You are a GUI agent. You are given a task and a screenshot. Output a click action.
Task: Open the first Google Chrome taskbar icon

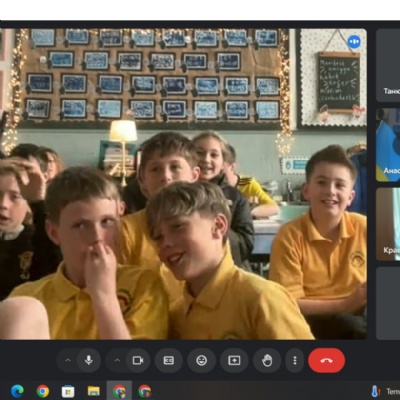(x=43, y=391)
